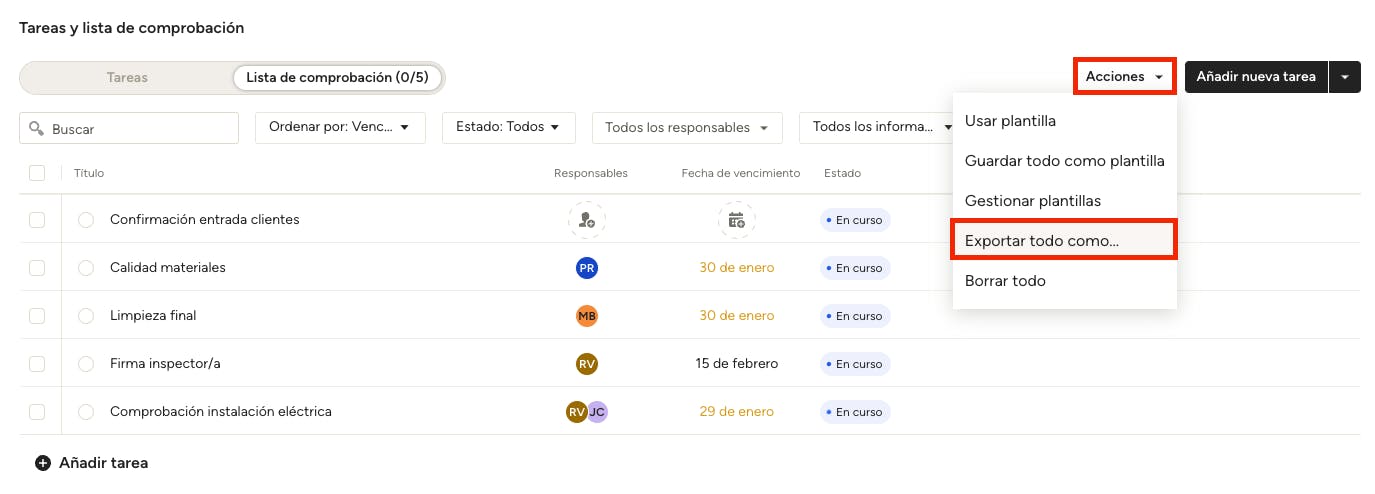The height and width of the screenshot is (494, 1375).
Task: Tick the select-all checkbox in the header
Action: pyautogui.click(x=37, y=173)
